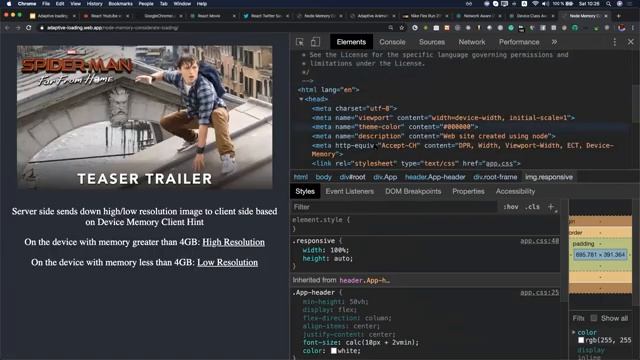Switch to React Twitter browser tab
640x360 pixels.
tap(266, 16)
